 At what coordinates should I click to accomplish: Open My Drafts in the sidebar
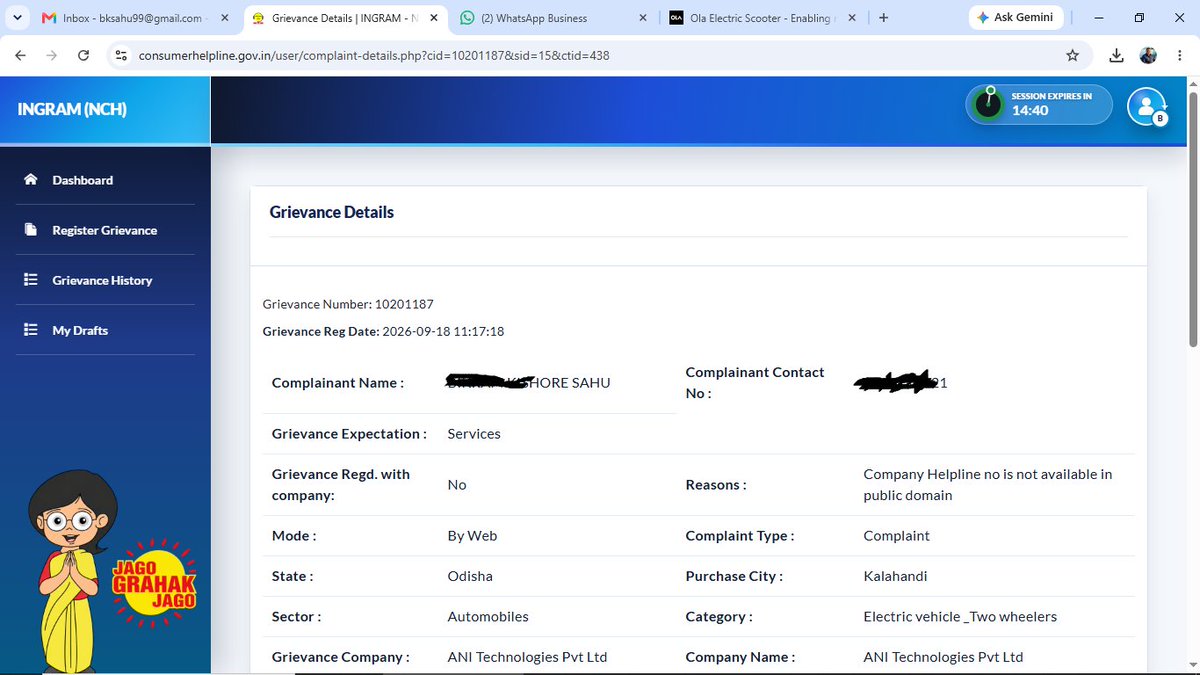coord(105,330)
